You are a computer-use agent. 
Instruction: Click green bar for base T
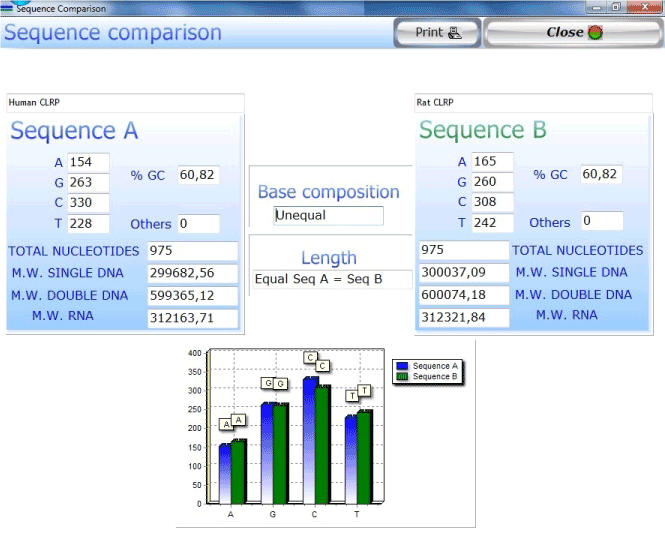pyautogui.click(x=364, y=458)
